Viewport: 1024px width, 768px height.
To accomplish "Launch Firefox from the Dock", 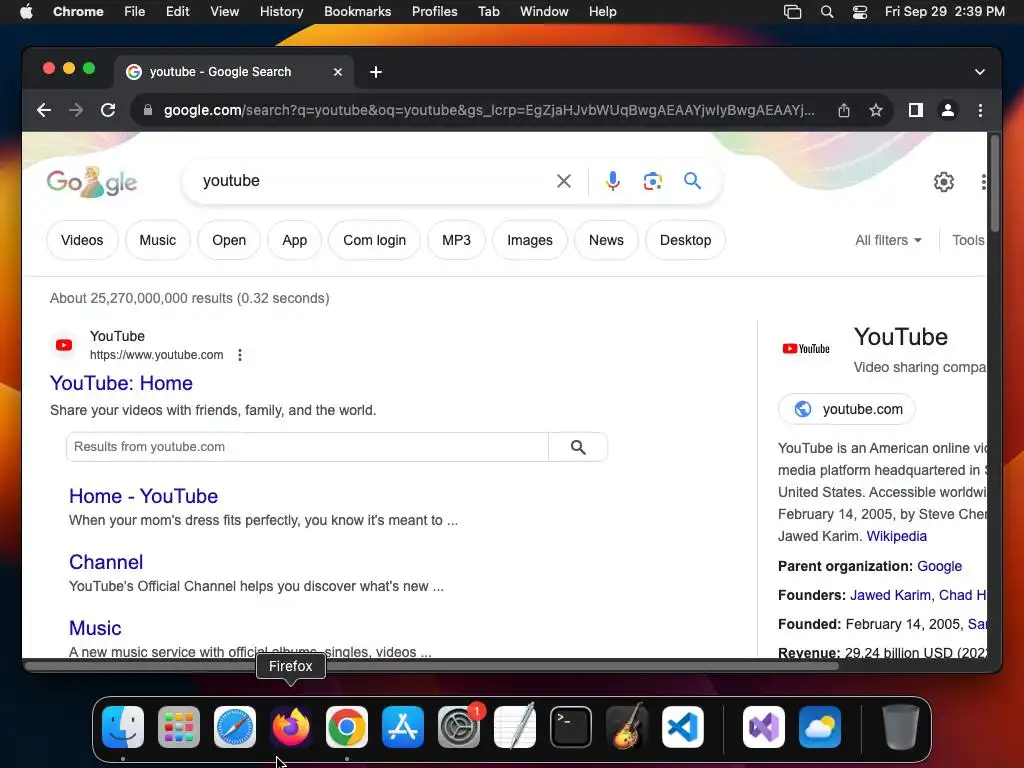I will pyautogui.click(x=291, y=727).
